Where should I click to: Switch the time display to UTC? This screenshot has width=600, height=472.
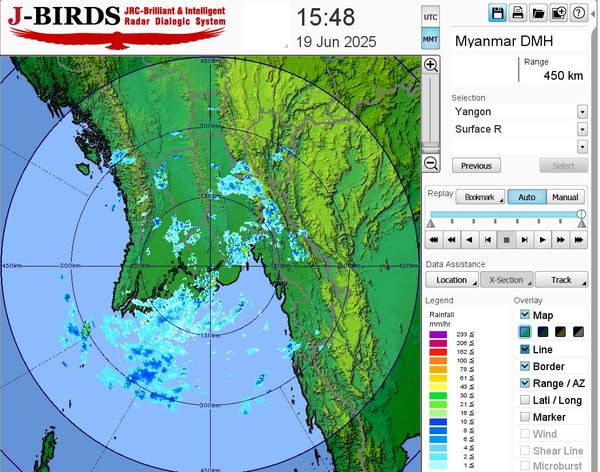(x=430, y=17)
